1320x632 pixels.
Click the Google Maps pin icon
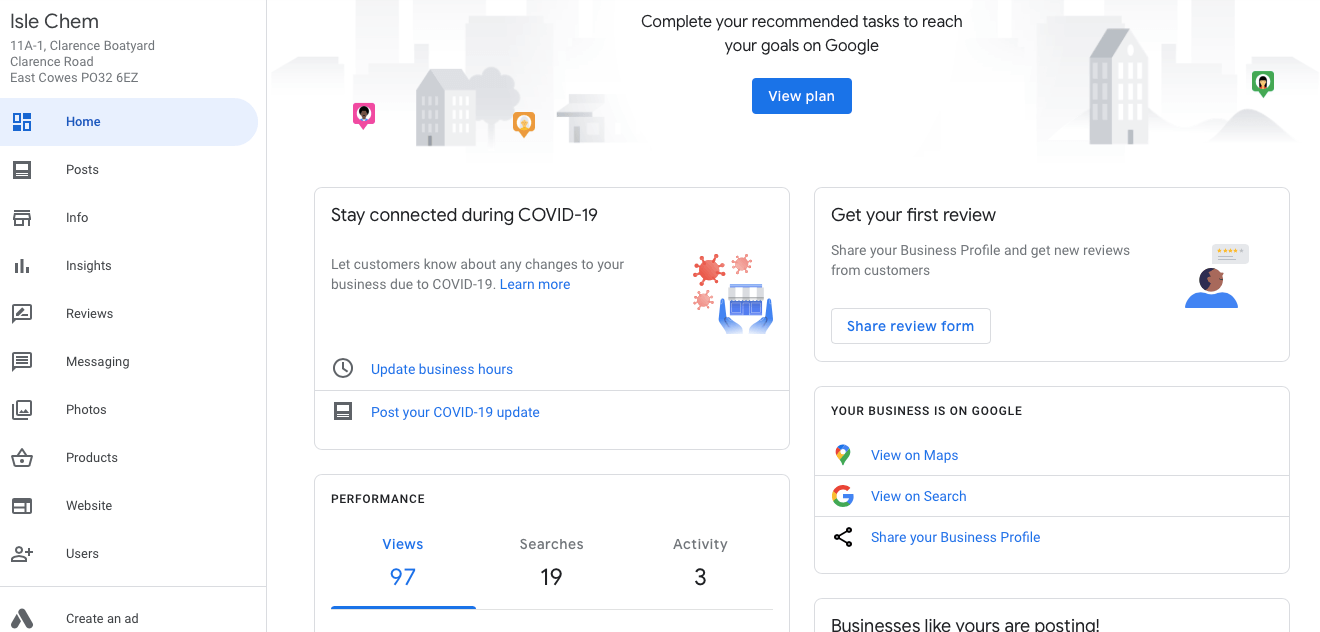(843, 454)
